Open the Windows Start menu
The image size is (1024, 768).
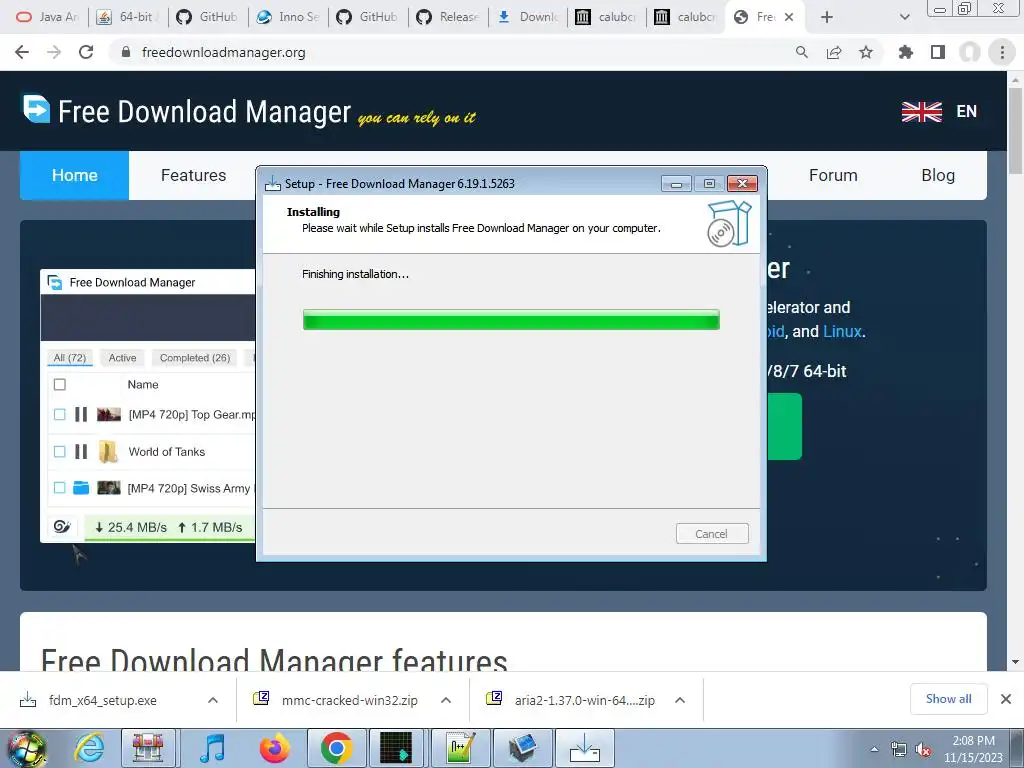click(26, 748)
